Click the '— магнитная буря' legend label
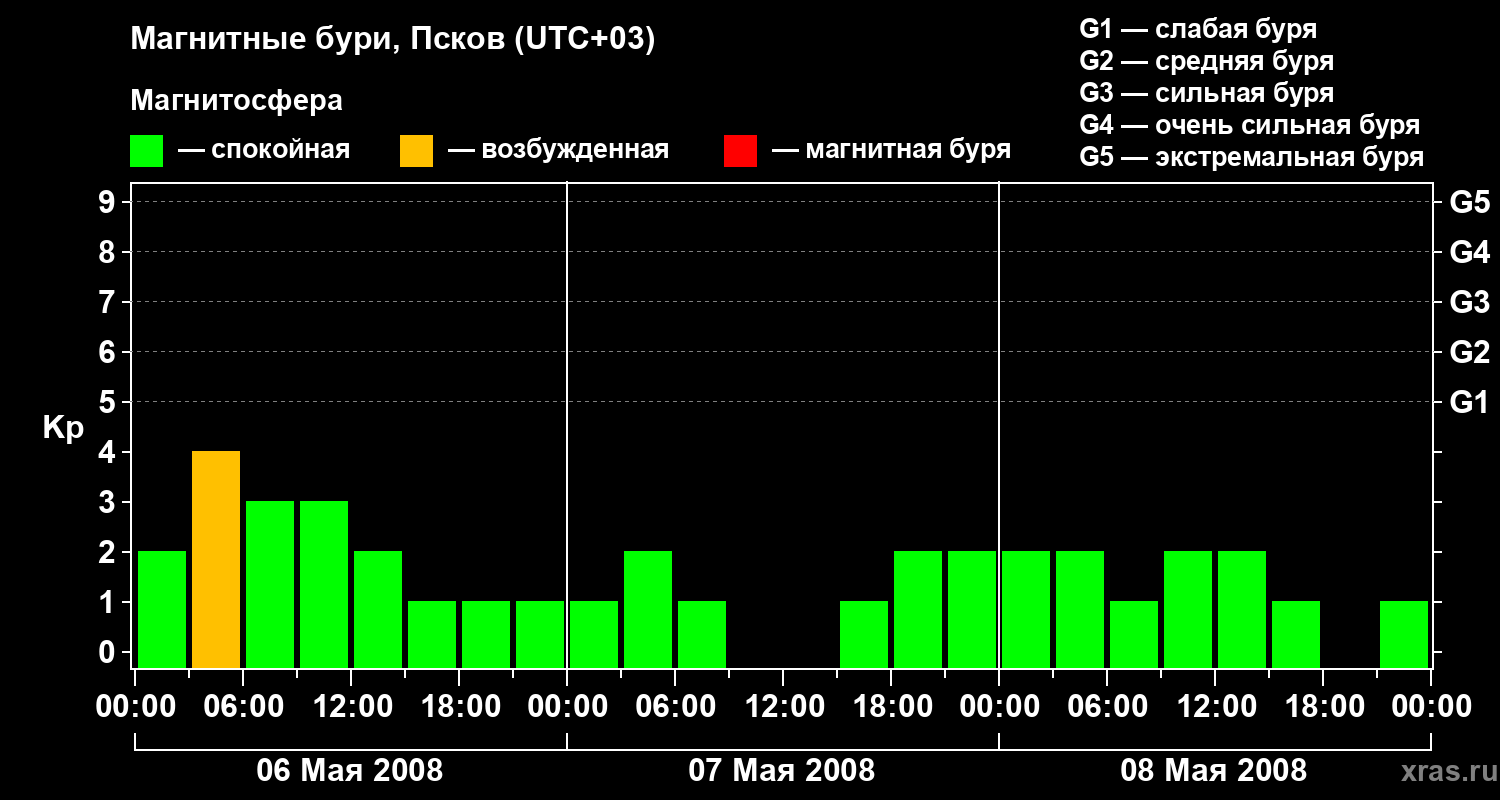The width and height of the screenshot is (1500, 800). (x=891, y=150)
